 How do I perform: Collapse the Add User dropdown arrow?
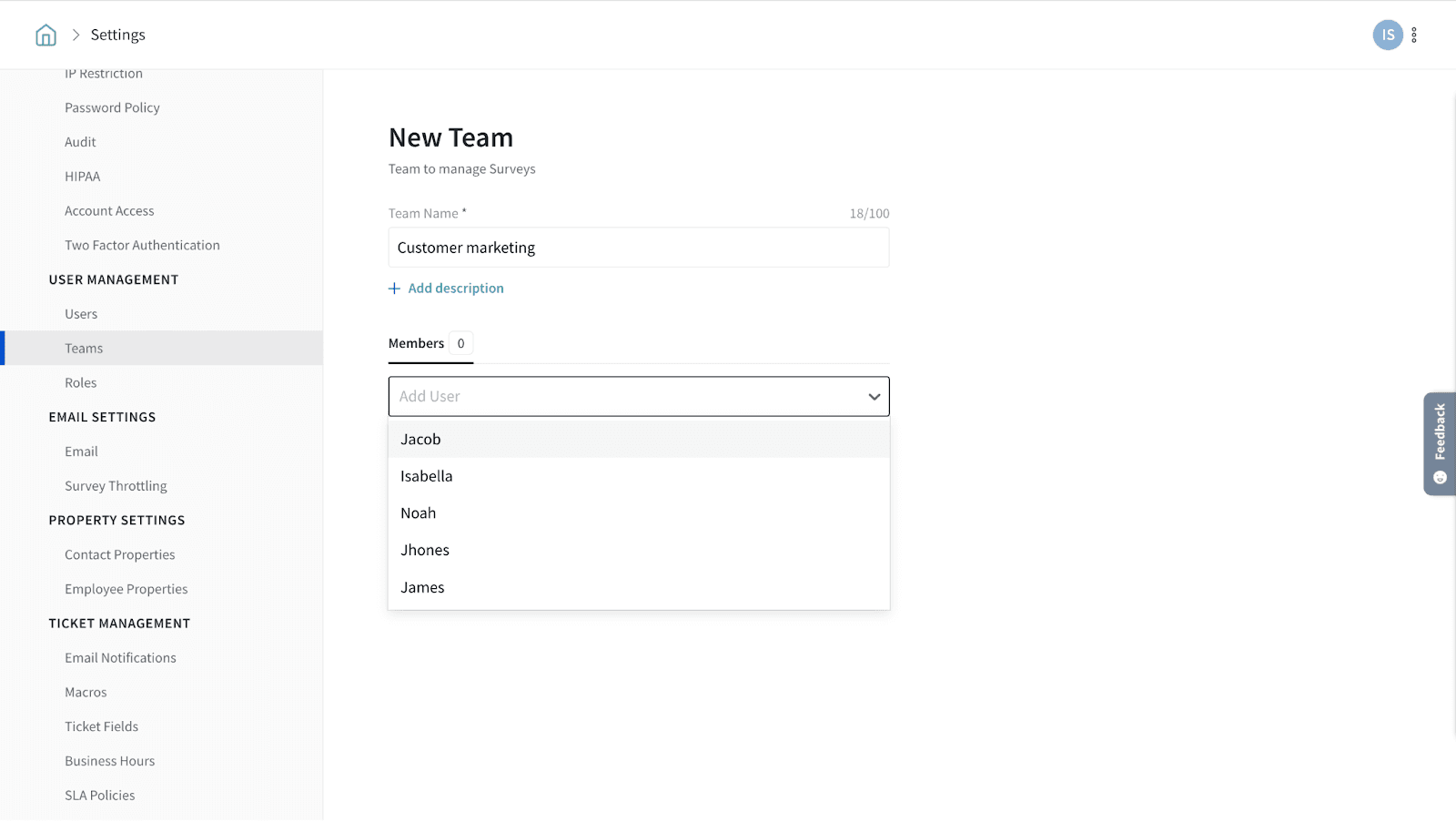(874, 397)
